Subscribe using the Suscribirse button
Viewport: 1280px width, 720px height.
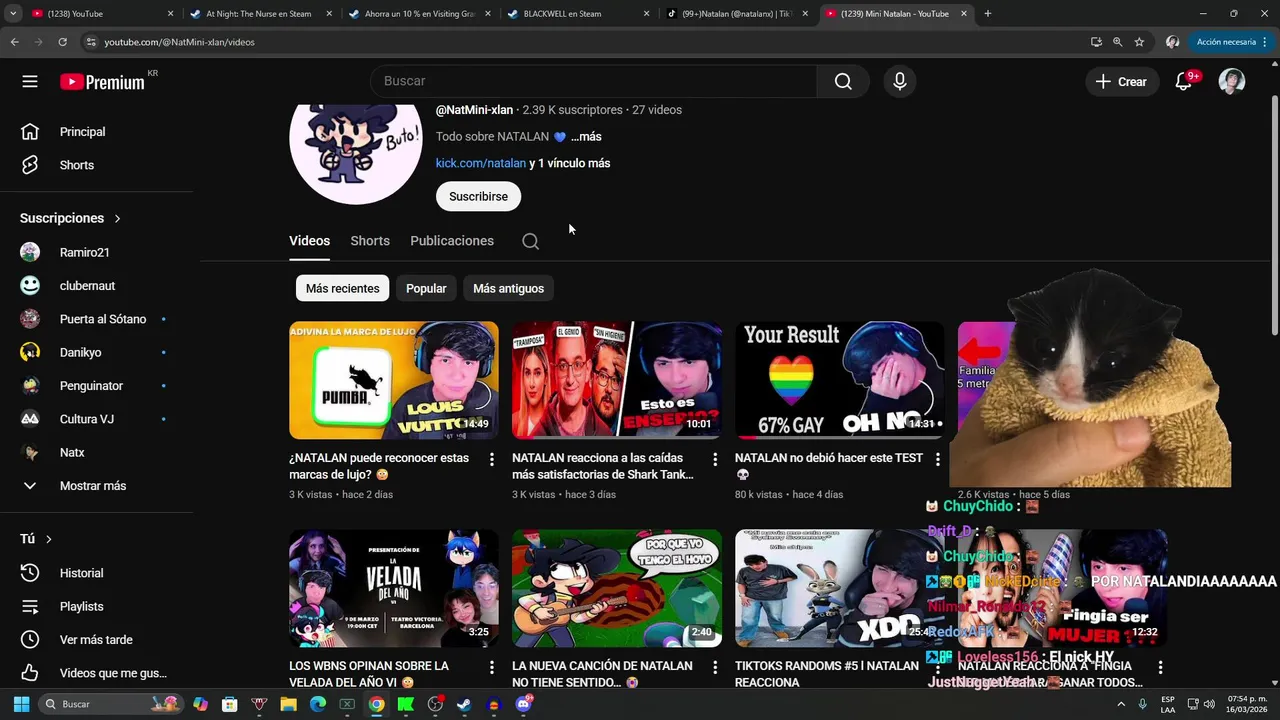pos(478,196)
